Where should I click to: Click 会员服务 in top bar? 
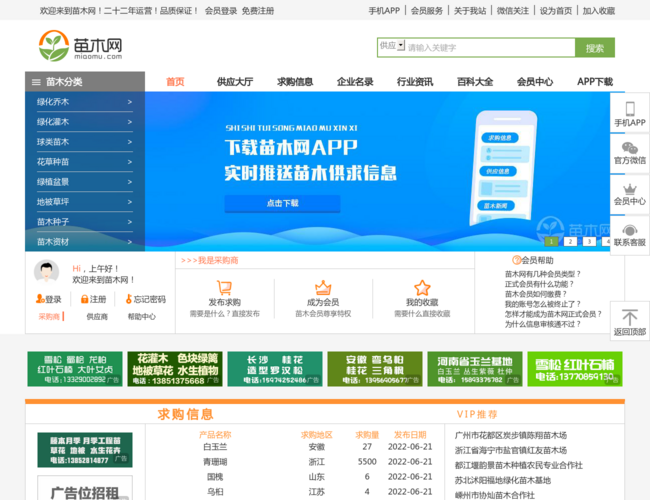427,11
